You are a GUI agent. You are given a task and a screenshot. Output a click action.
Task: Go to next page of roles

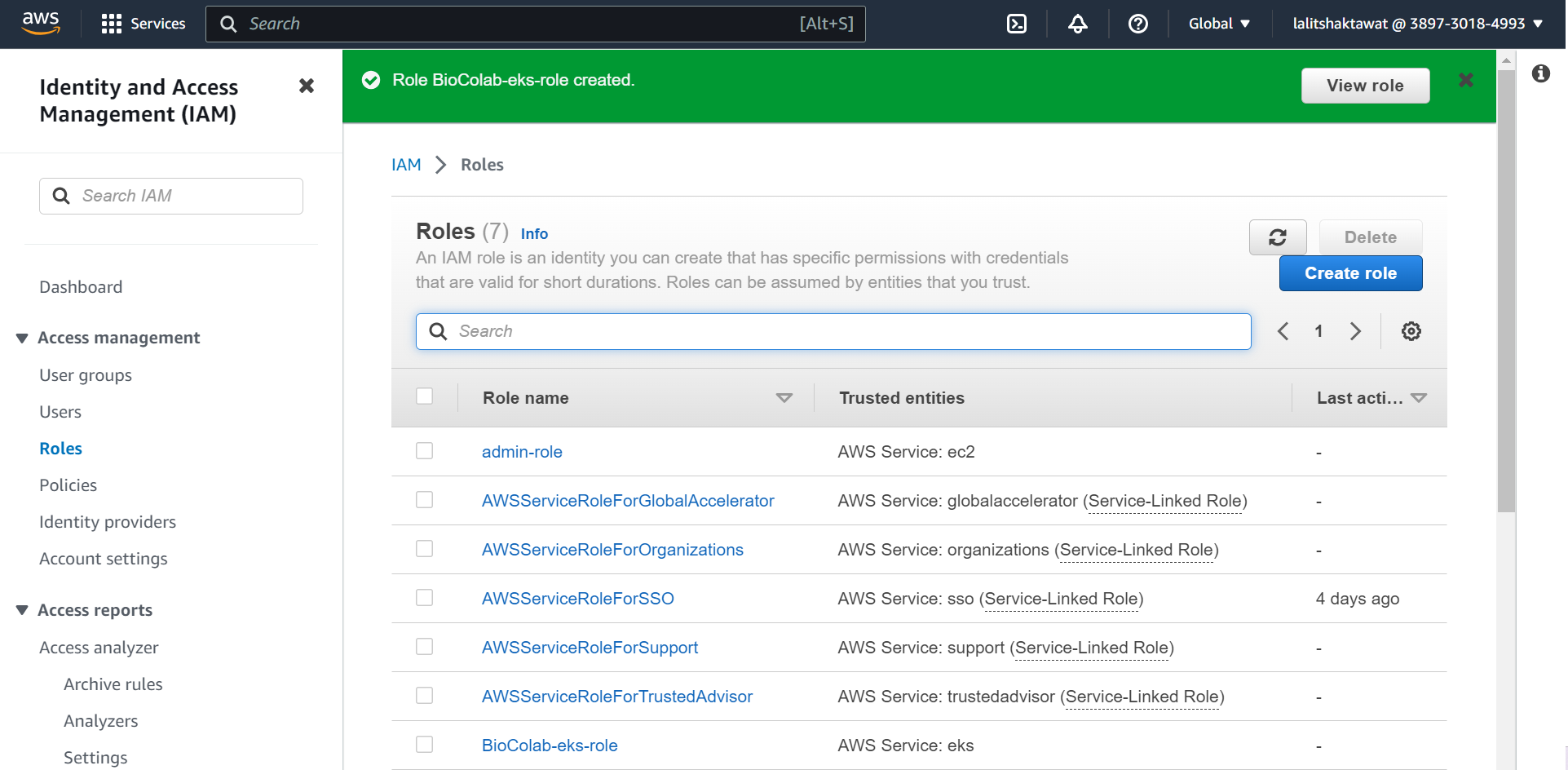1355,331
